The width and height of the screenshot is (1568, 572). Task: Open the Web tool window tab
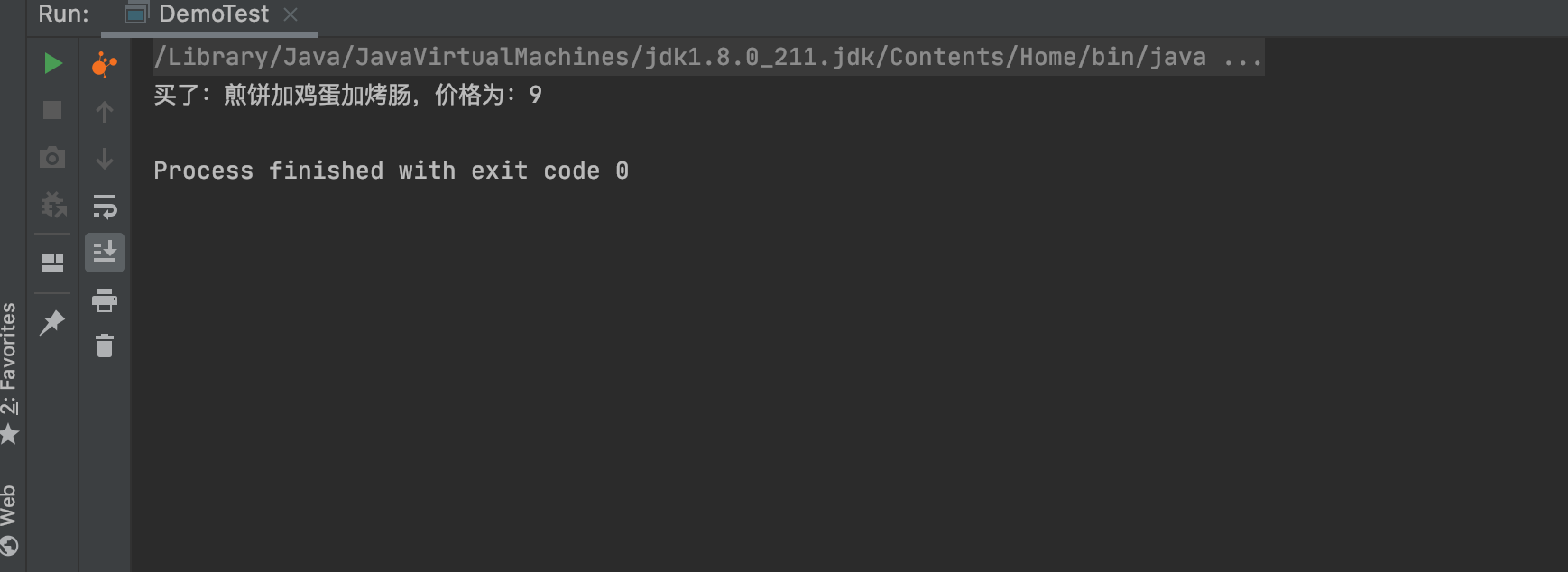coord(9,520)
